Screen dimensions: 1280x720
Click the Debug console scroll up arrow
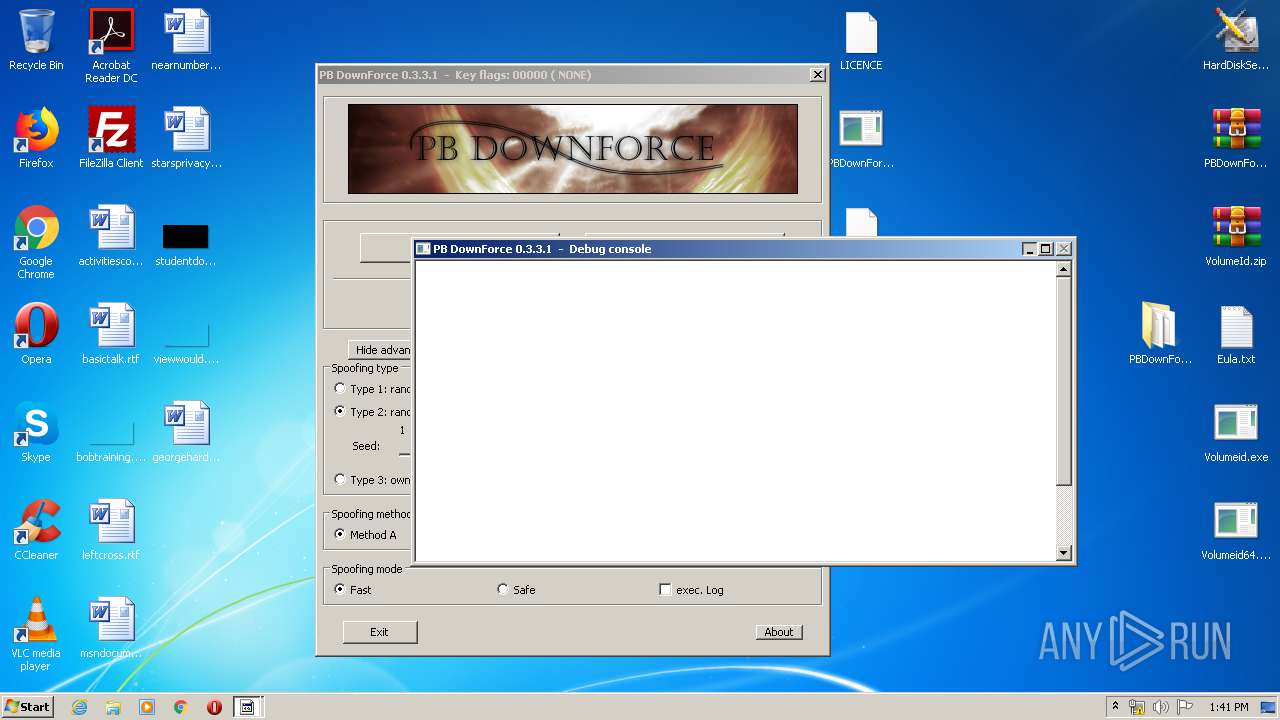pyautogui.click(x=1064, y=269)
